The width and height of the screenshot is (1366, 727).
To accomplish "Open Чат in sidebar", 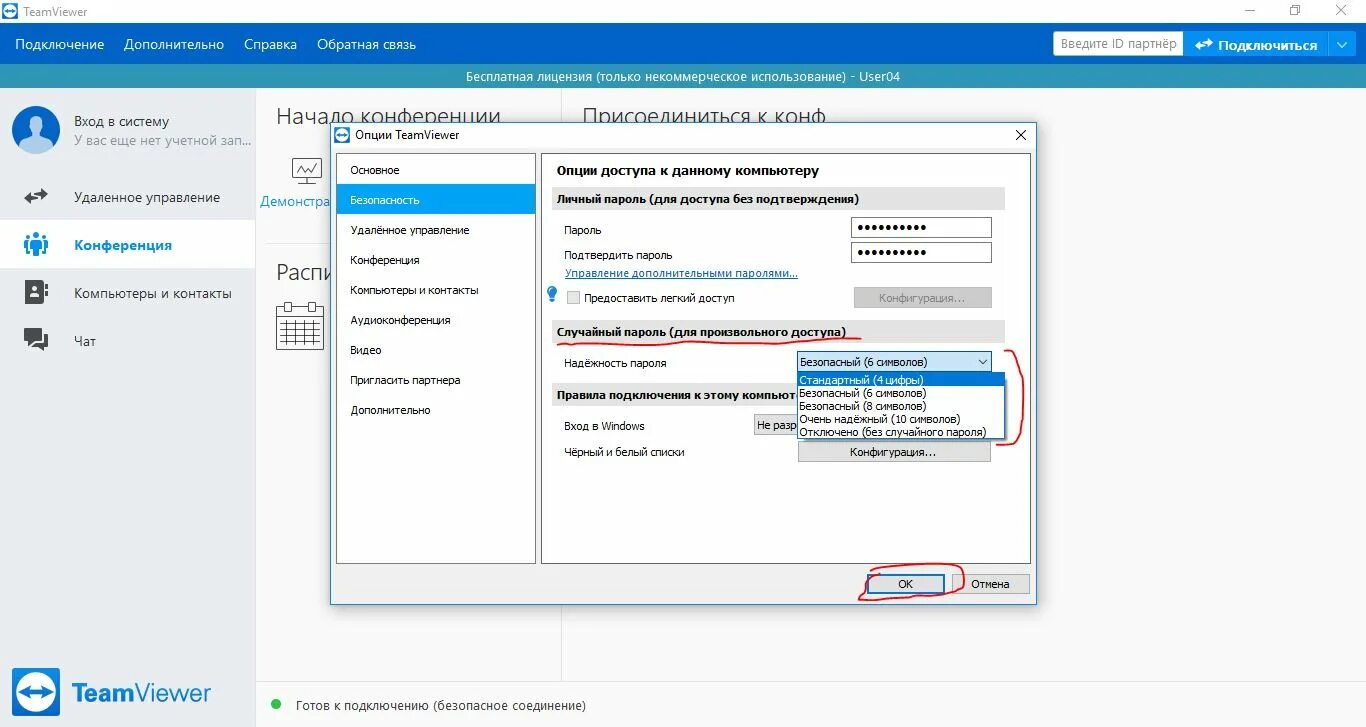I will [x=128, y=341].
